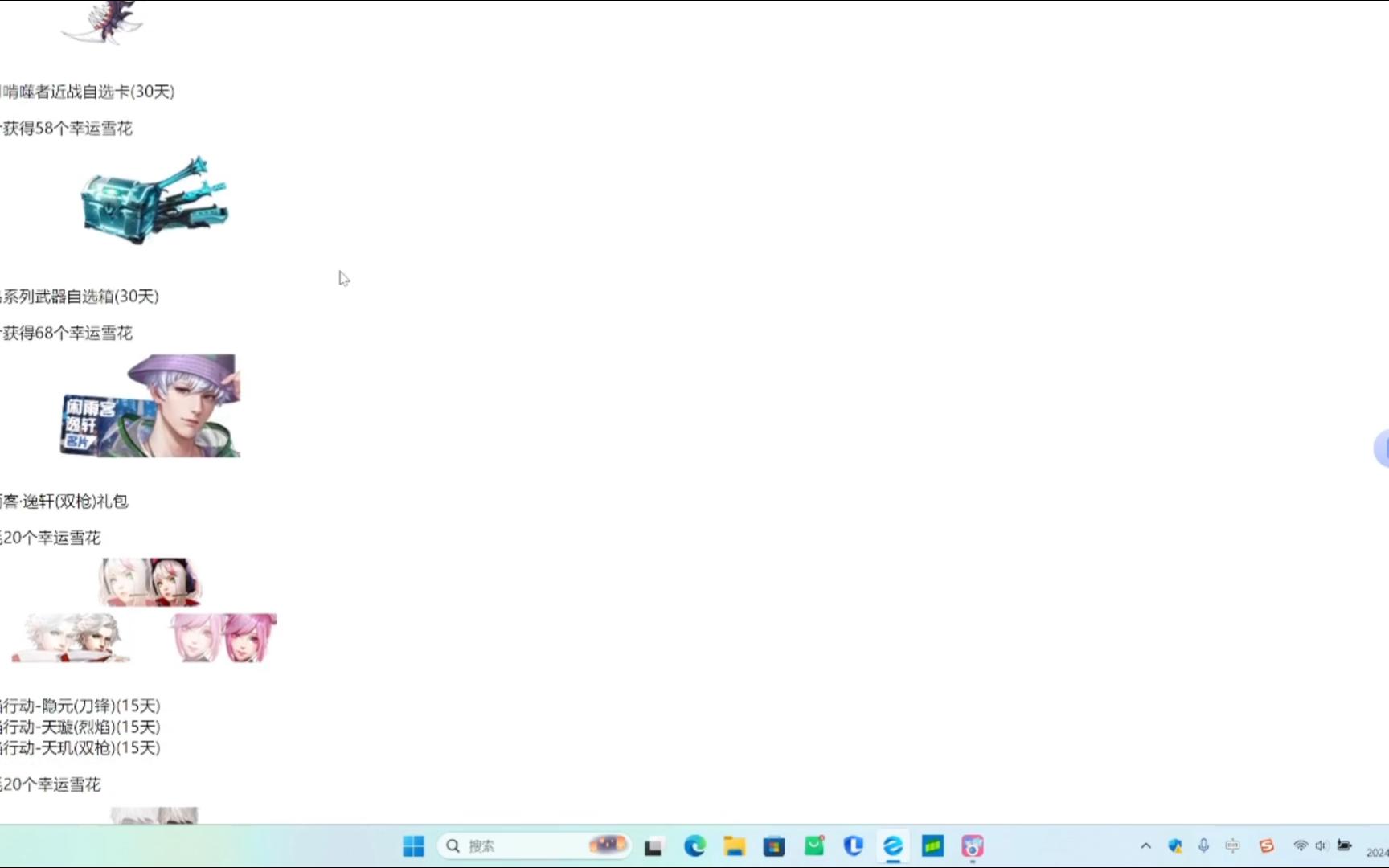Open the Sogou input method tray icon
This screenshot has width=1389, height=868.
[1267, 845]
